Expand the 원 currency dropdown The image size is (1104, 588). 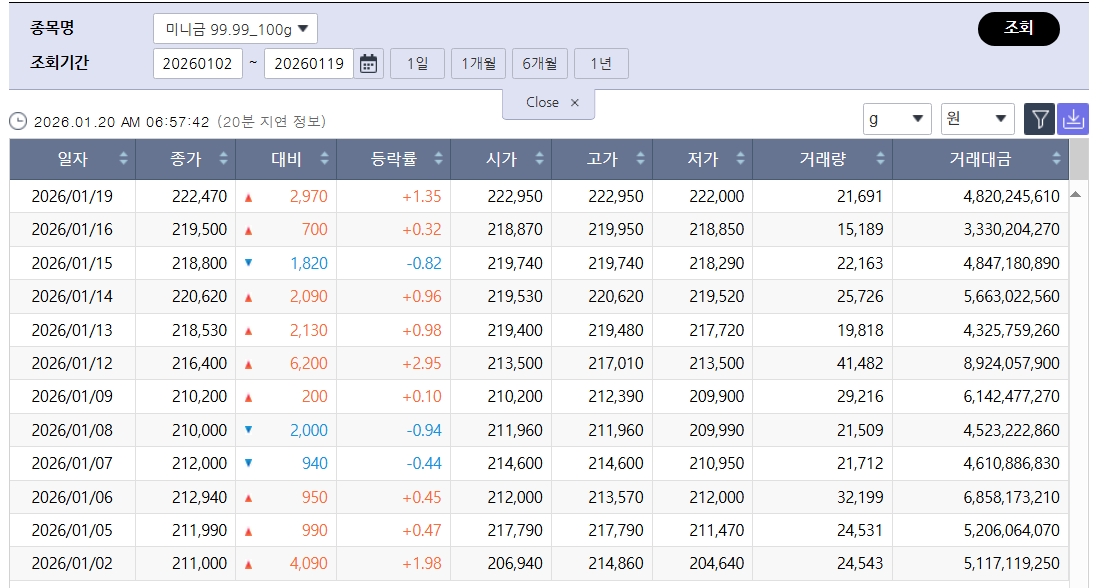(x=977, y=119)
